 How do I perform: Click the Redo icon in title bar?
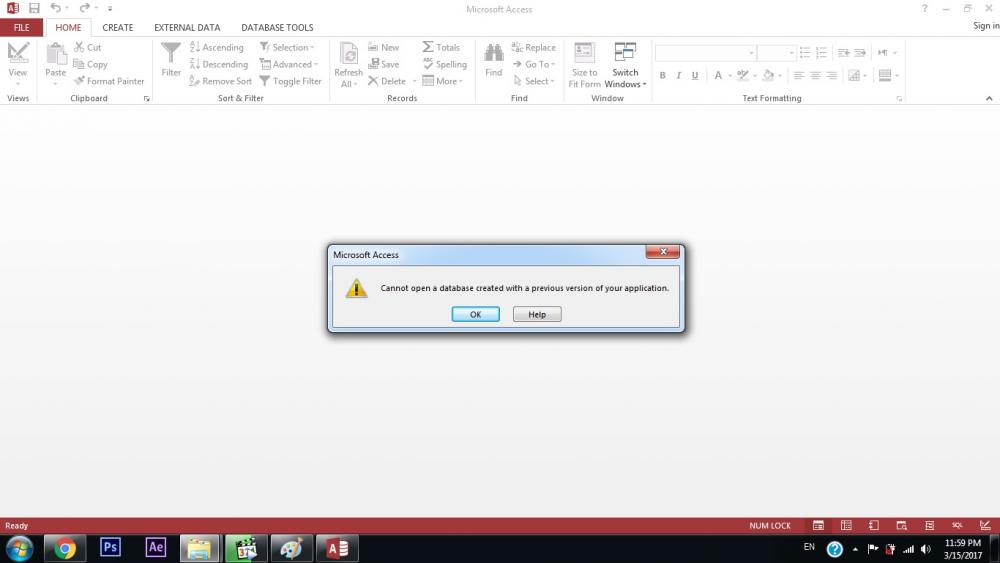click(84, 8)
